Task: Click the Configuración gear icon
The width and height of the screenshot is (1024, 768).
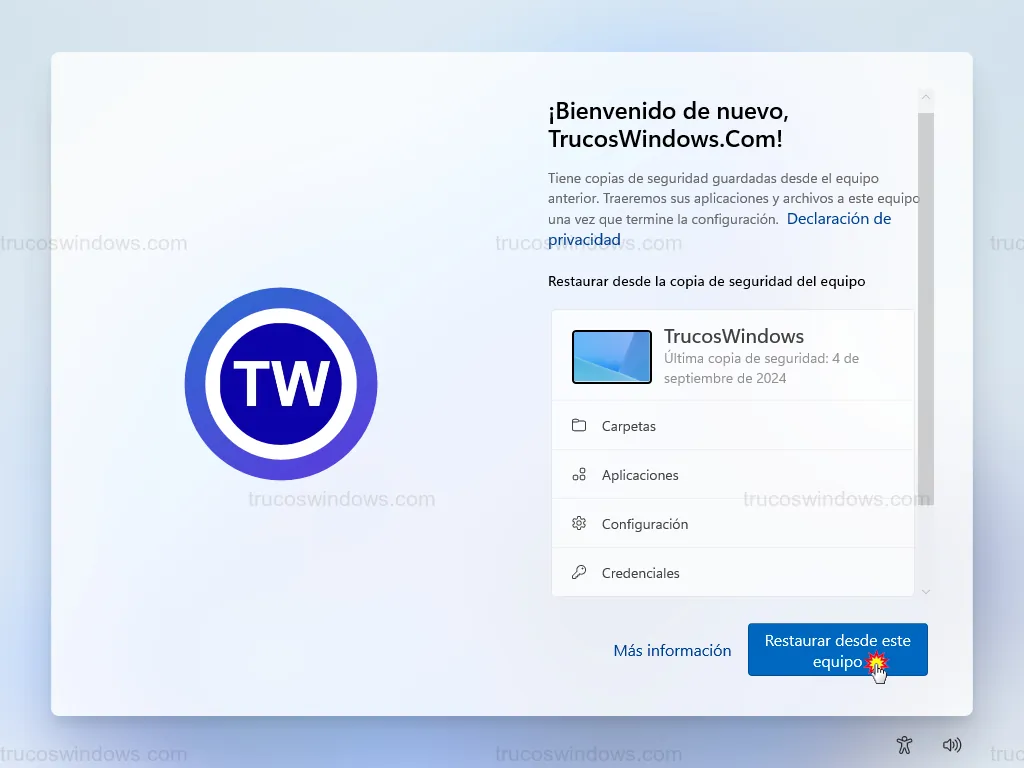Action: (579, 524)
